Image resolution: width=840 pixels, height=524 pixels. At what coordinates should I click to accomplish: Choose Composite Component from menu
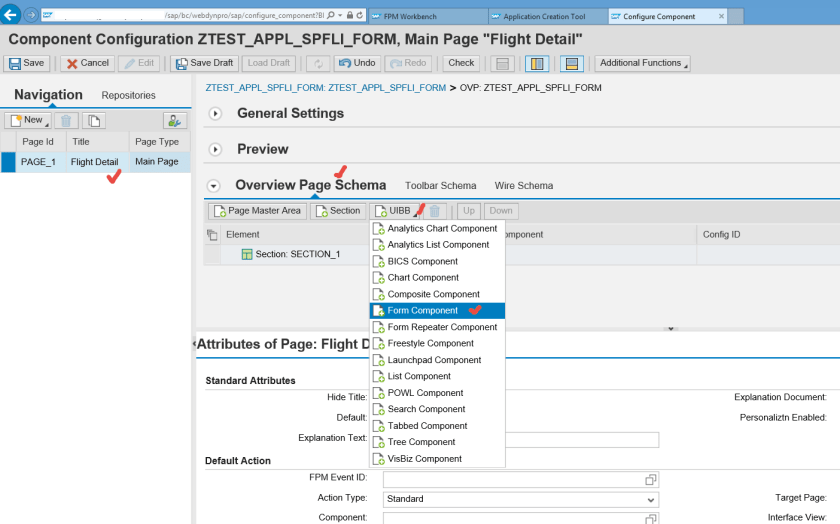click(437, 294)
